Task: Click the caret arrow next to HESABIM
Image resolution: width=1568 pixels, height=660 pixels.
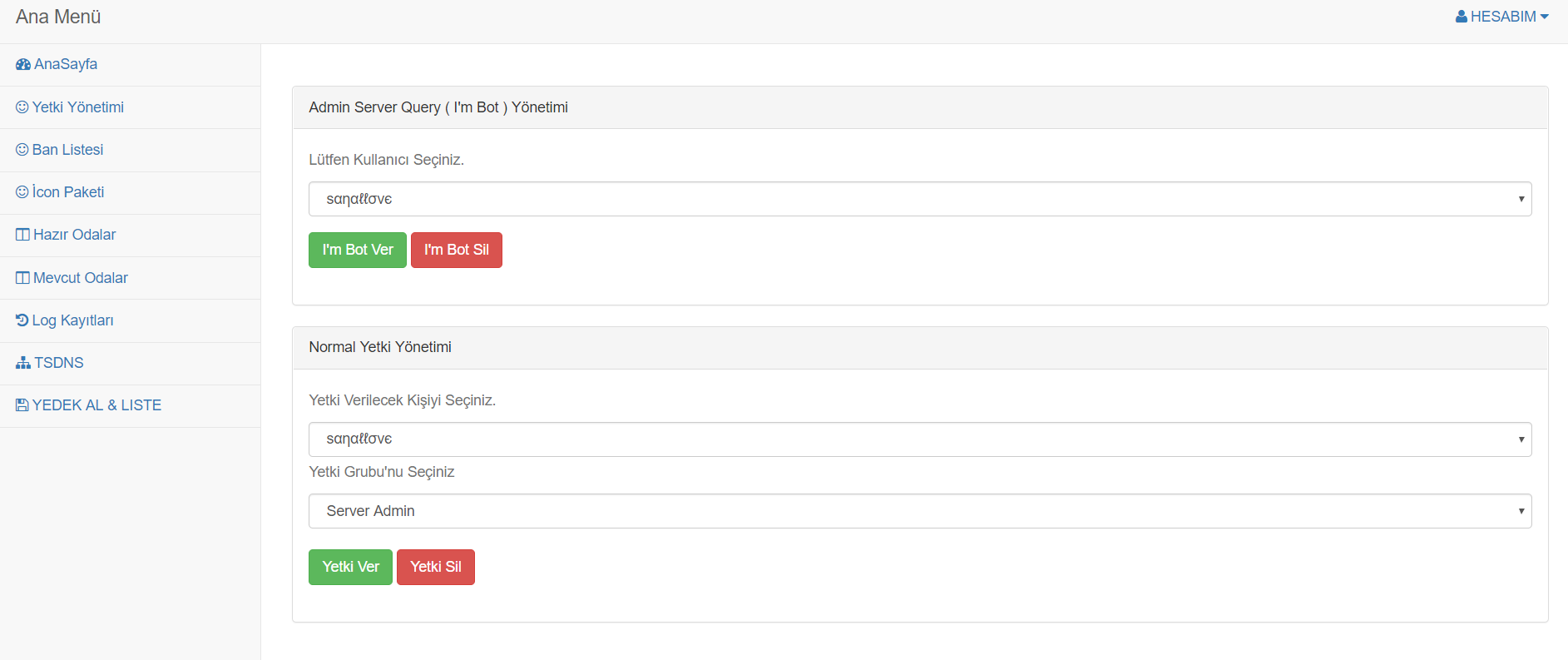Action: (1545, 17)
